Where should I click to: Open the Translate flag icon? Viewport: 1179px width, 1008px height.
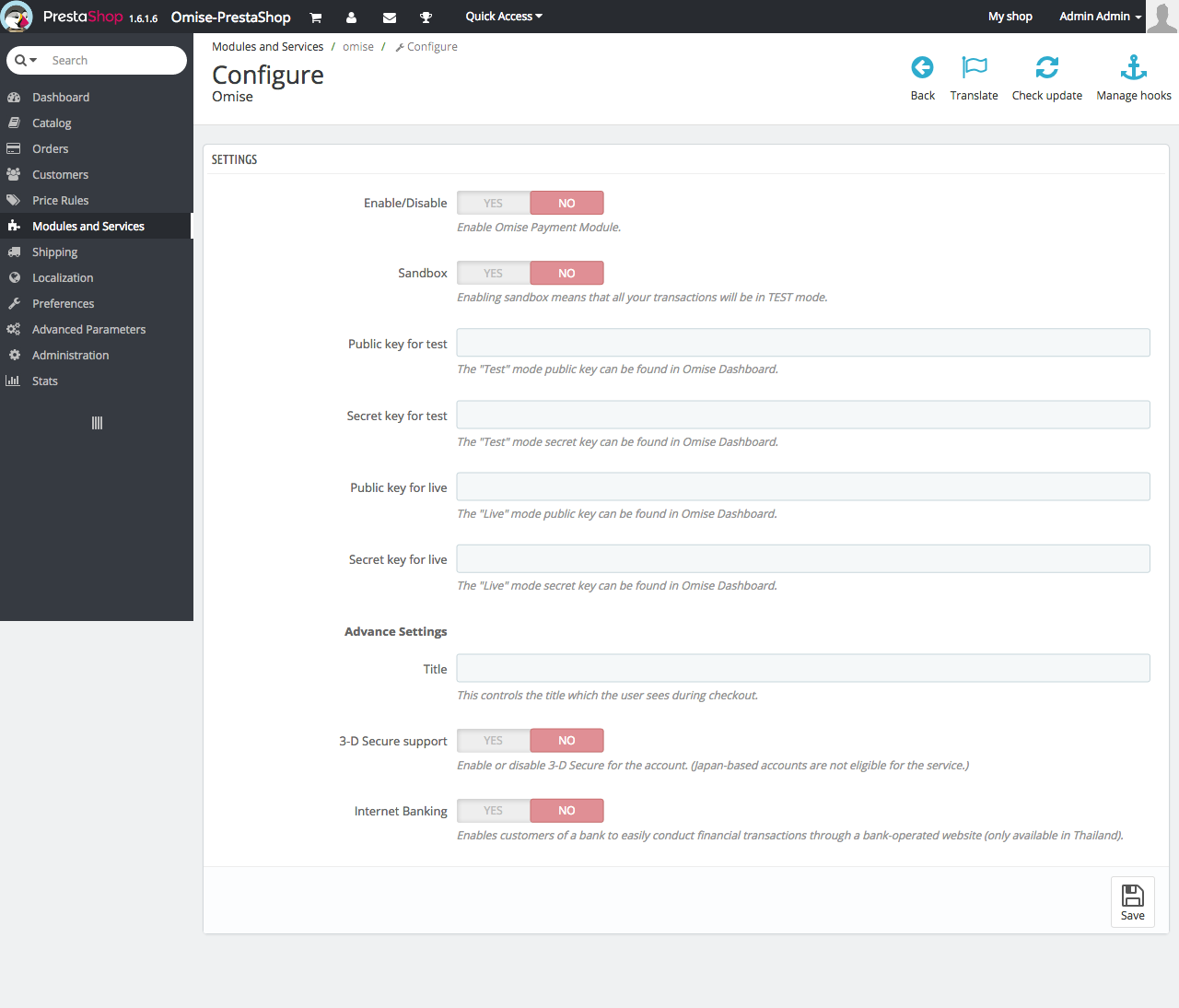tap(974, 67)
